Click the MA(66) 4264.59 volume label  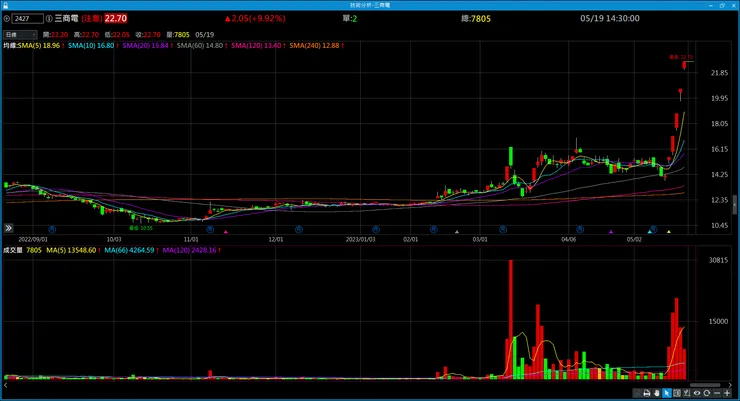tap(129, 250)
